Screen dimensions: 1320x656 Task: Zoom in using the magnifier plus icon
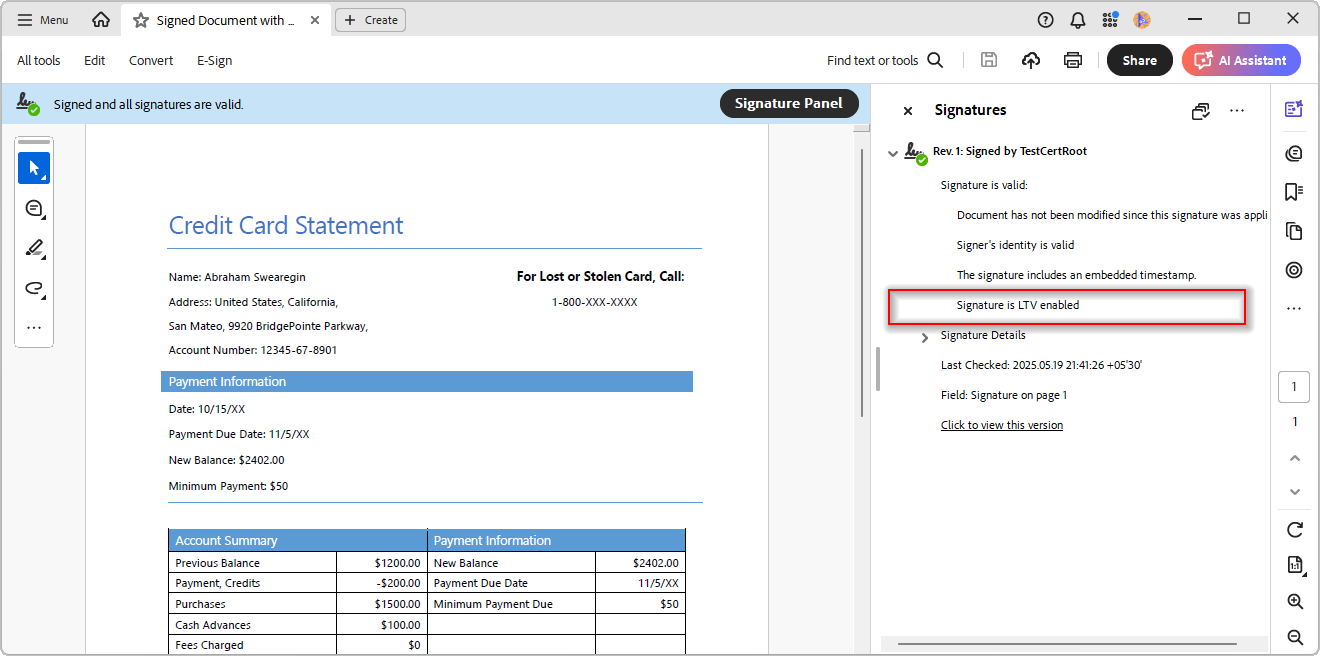[1295, 601]
